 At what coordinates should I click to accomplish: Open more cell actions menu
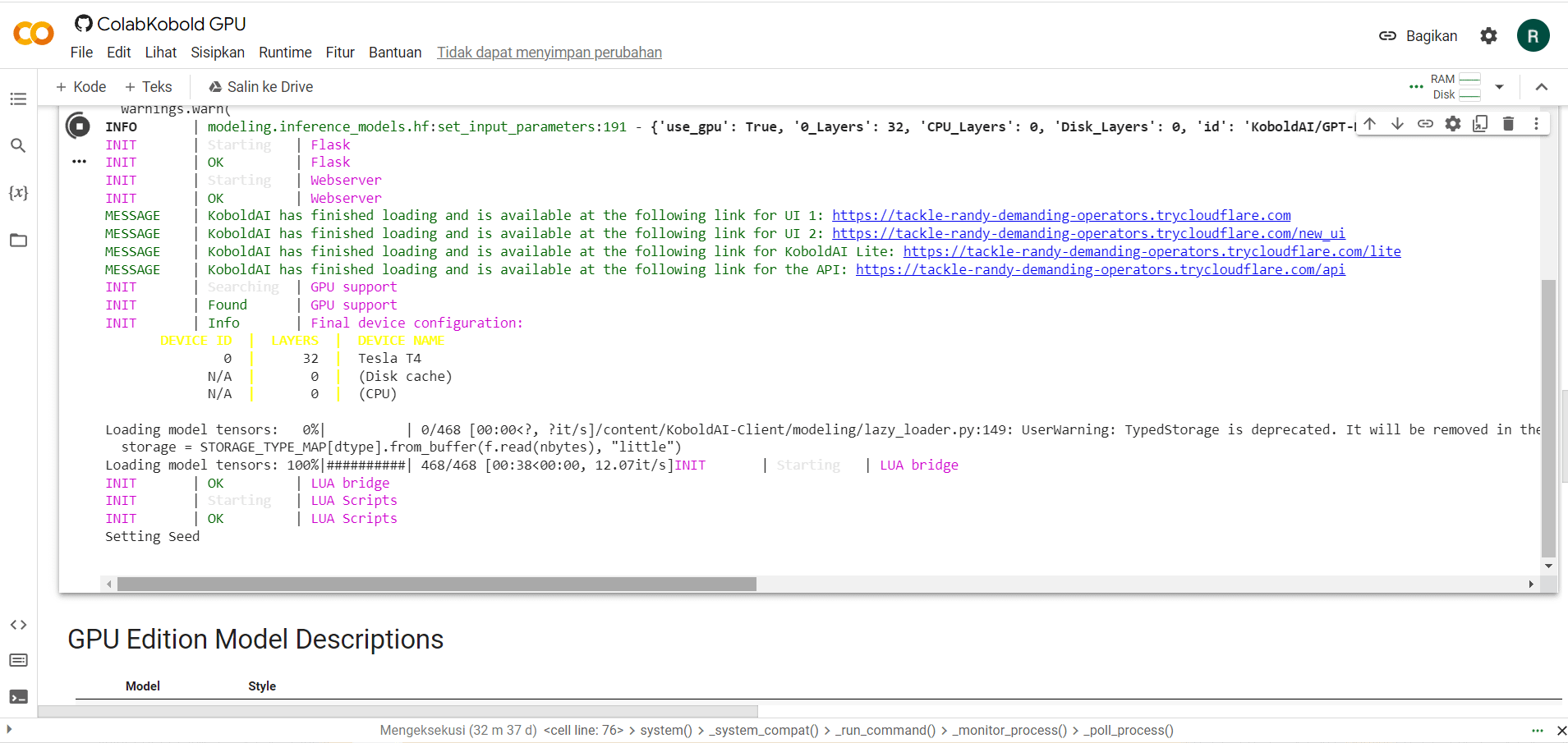[1536, 124]
